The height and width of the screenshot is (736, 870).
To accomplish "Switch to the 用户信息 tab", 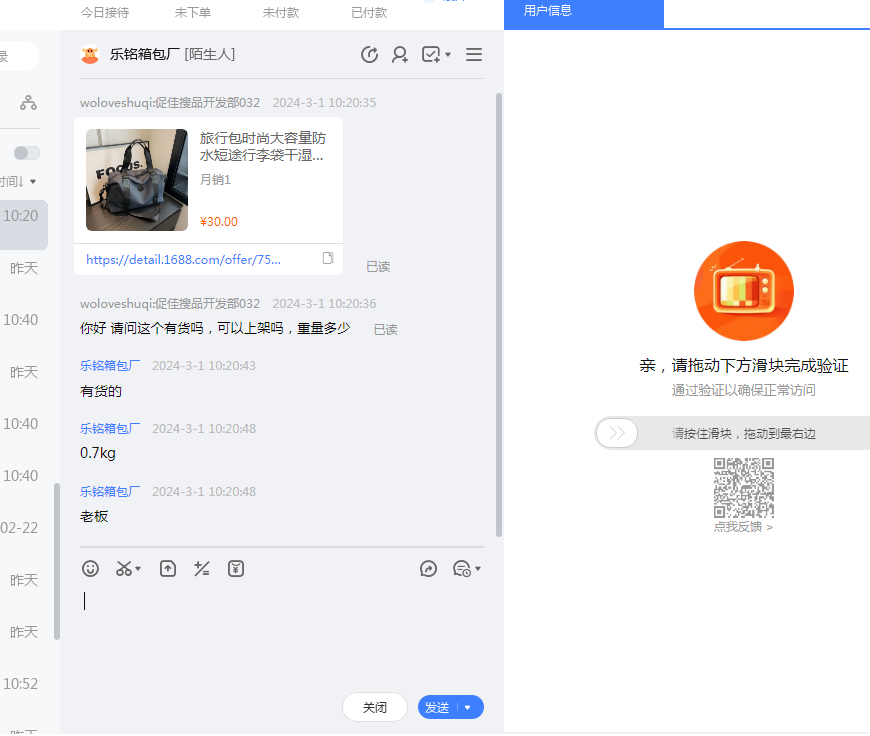I will [548, 11].
